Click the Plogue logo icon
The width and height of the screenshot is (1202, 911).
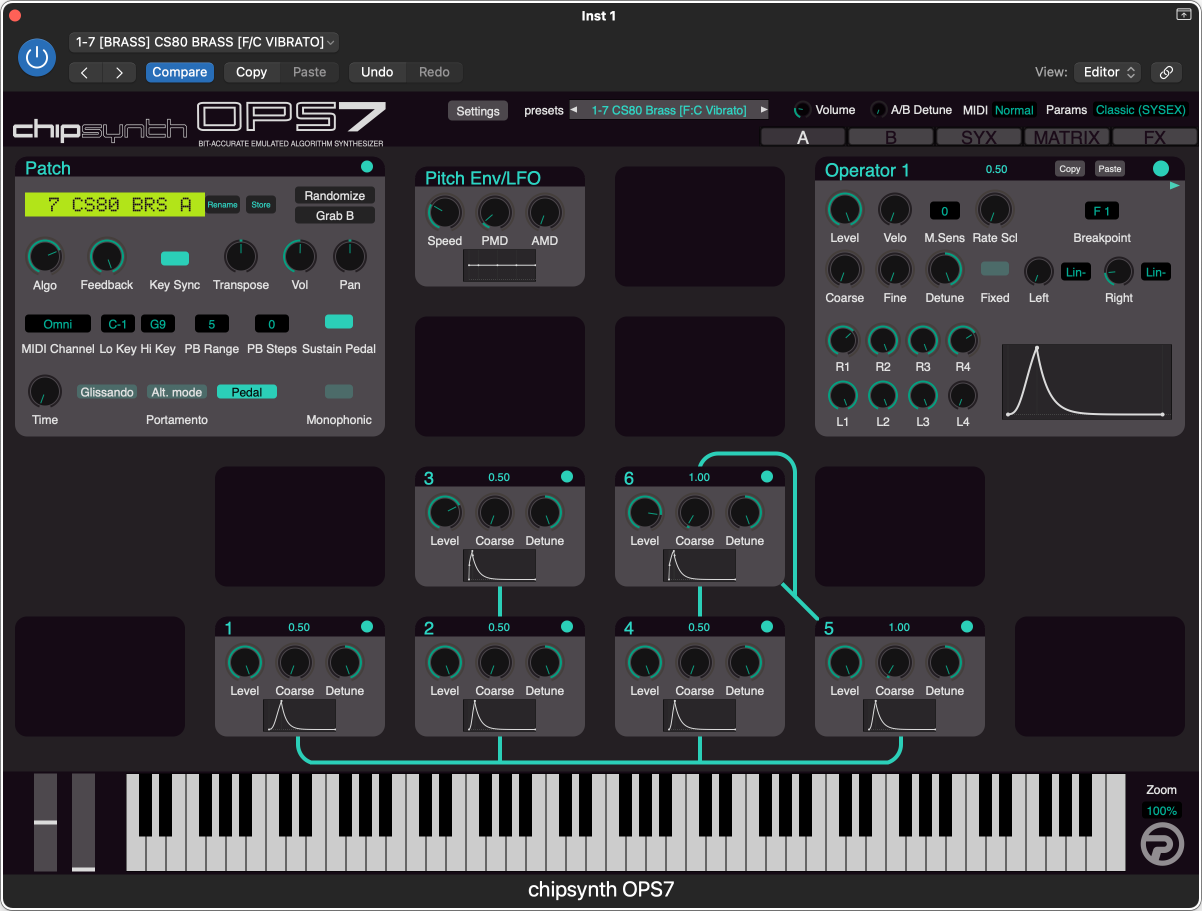tap(1162, 845)
